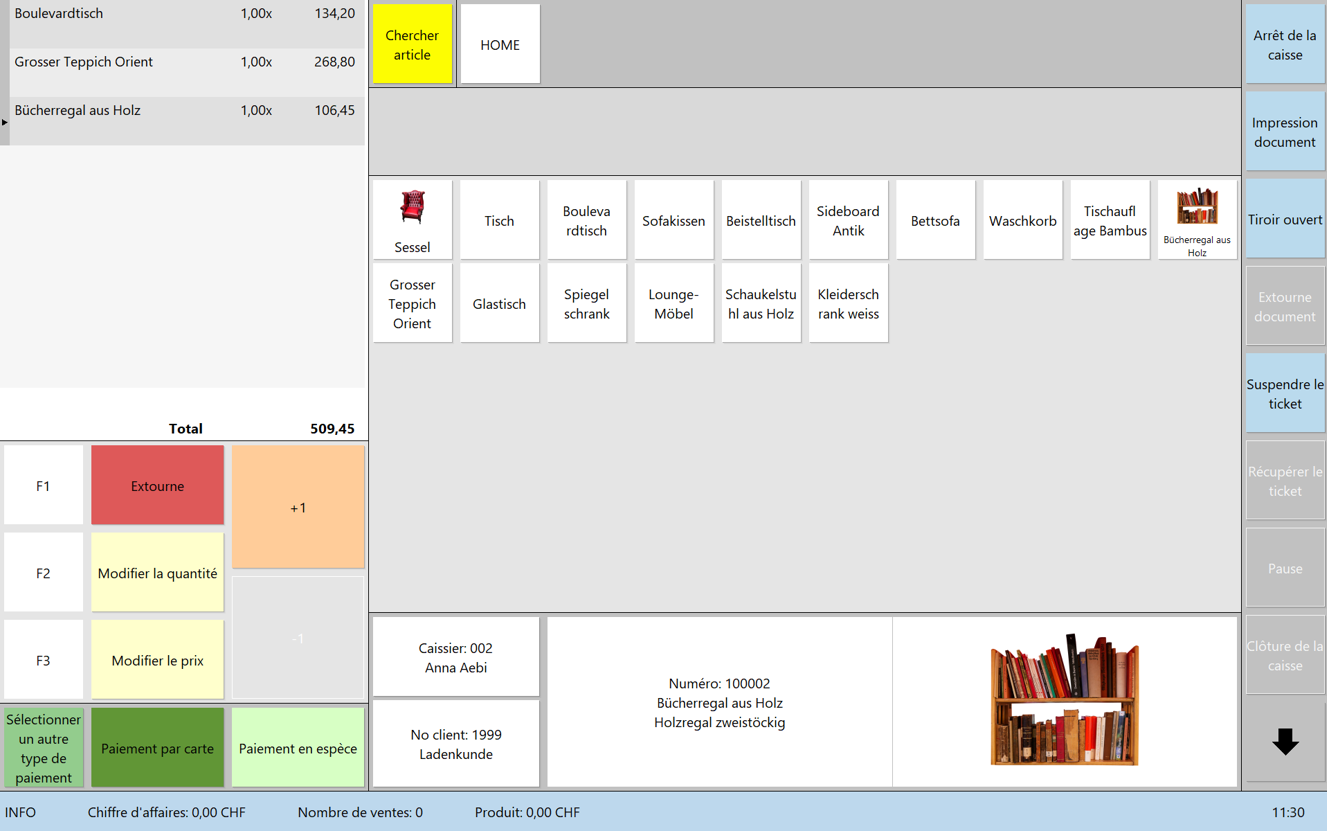Click the Bücherregal aus Holz article tile
Viewport: 1327px width, 831px height.
pos(1196,220)
